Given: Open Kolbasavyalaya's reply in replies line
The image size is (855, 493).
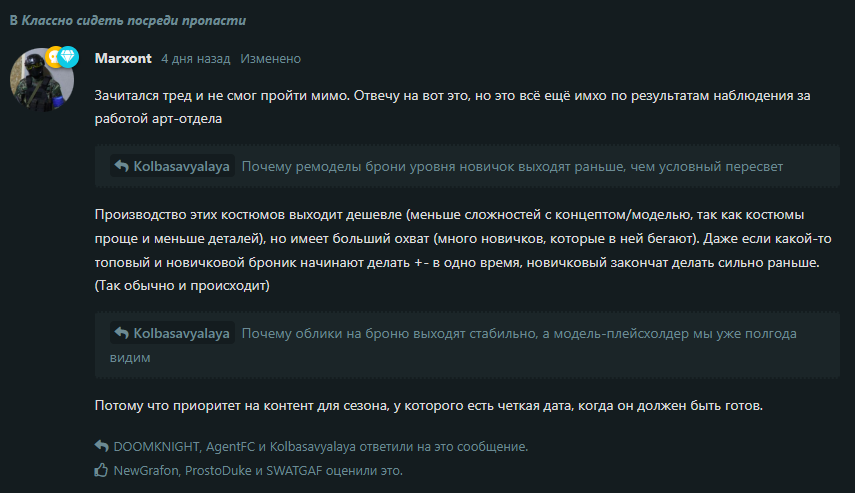Looking at the screenshot, I should point(312,447).
